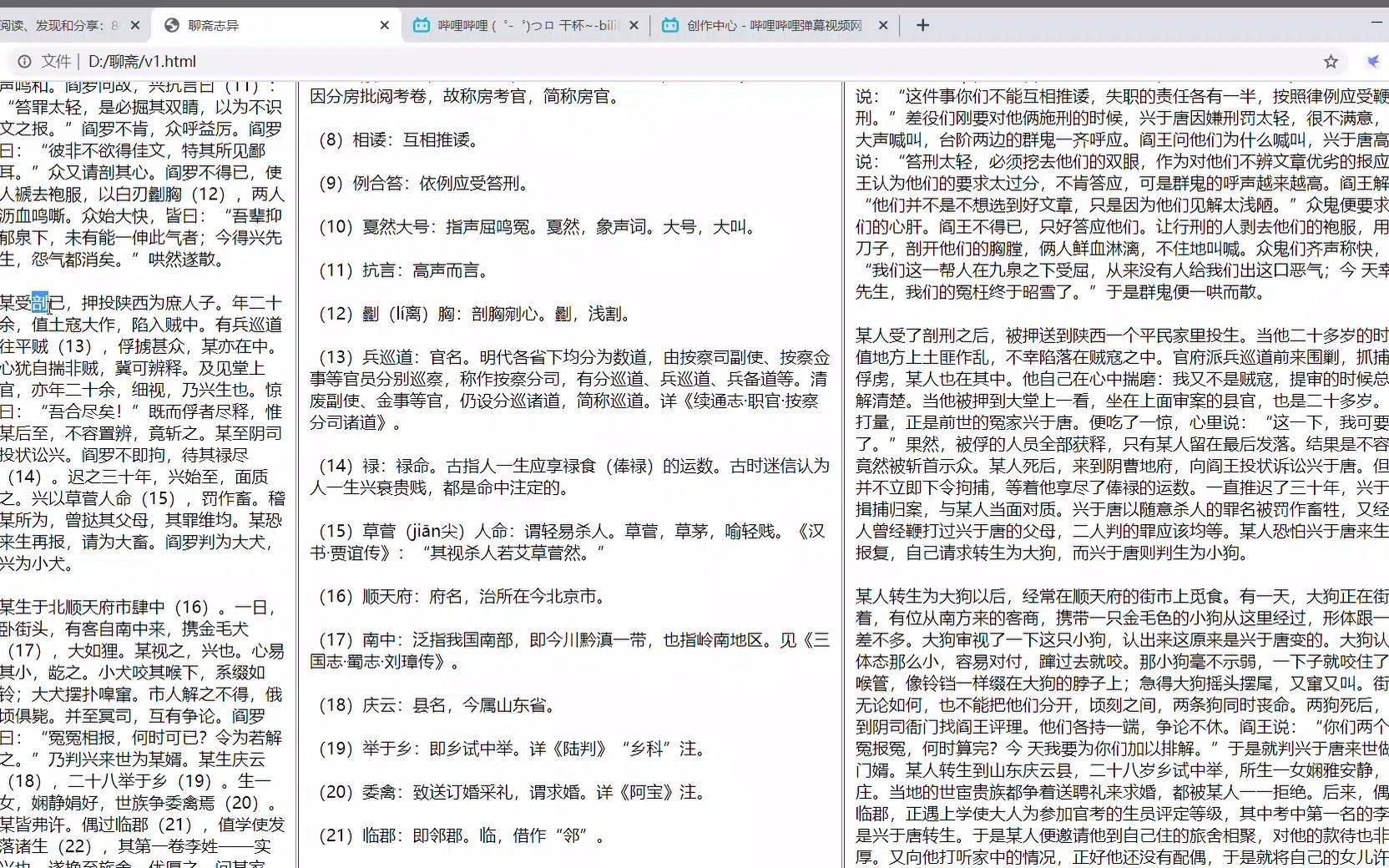The height and width of the screenshot is (868, 1389).
Task: Click the browser extension icon beside the star
Action: point(1373,61)
